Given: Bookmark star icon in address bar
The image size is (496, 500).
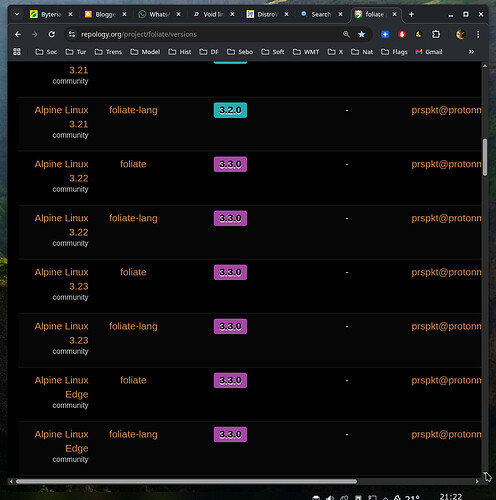Looking at the screenshot, I should [361, 34].
